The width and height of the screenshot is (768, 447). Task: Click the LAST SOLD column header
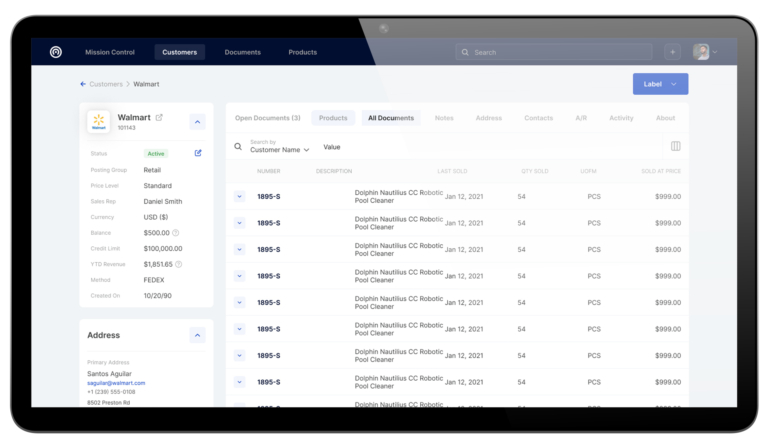pos(452,171)
